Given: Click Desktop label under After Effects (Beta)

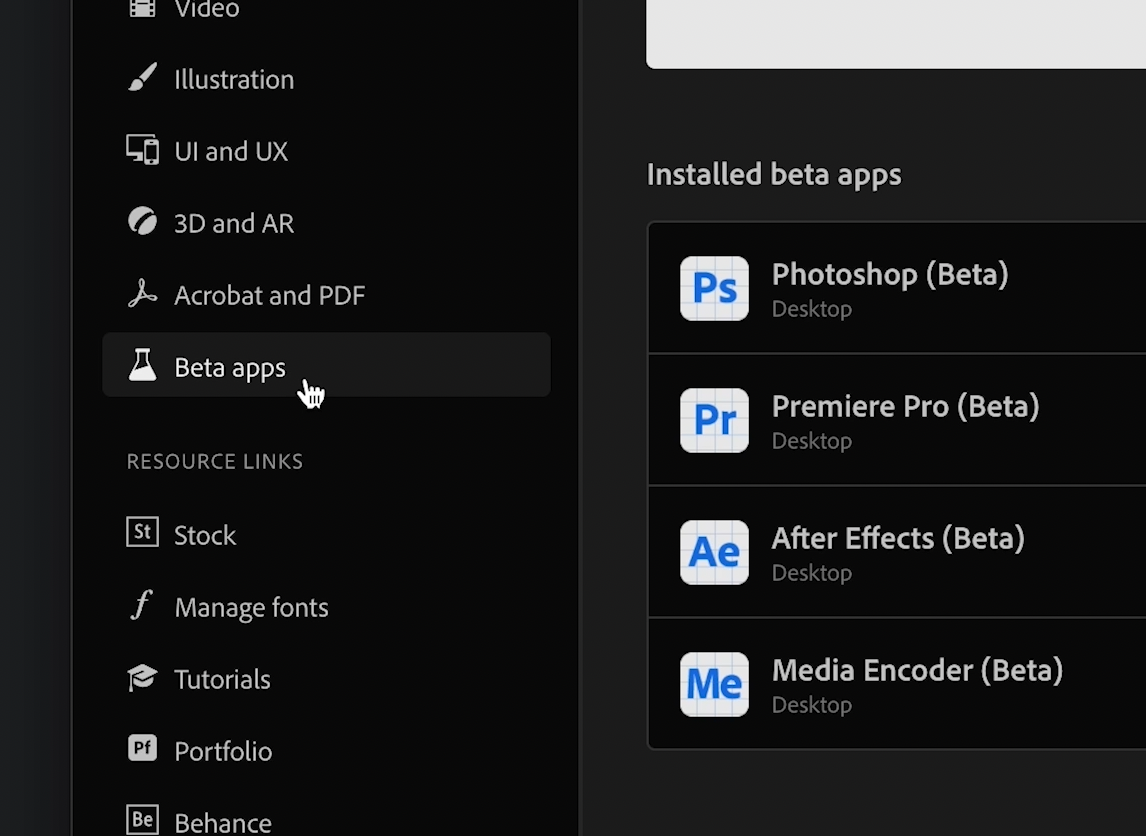Looking at the screenshot, I should point(812,573).
